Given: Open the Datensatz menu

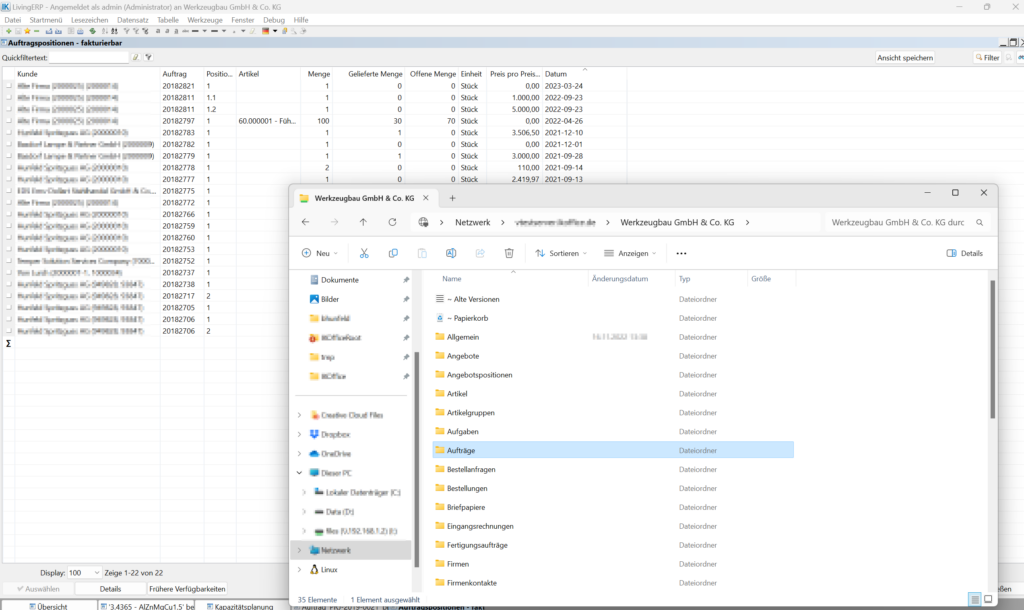Looking at the screenshot, I should [x=133, y=20].
